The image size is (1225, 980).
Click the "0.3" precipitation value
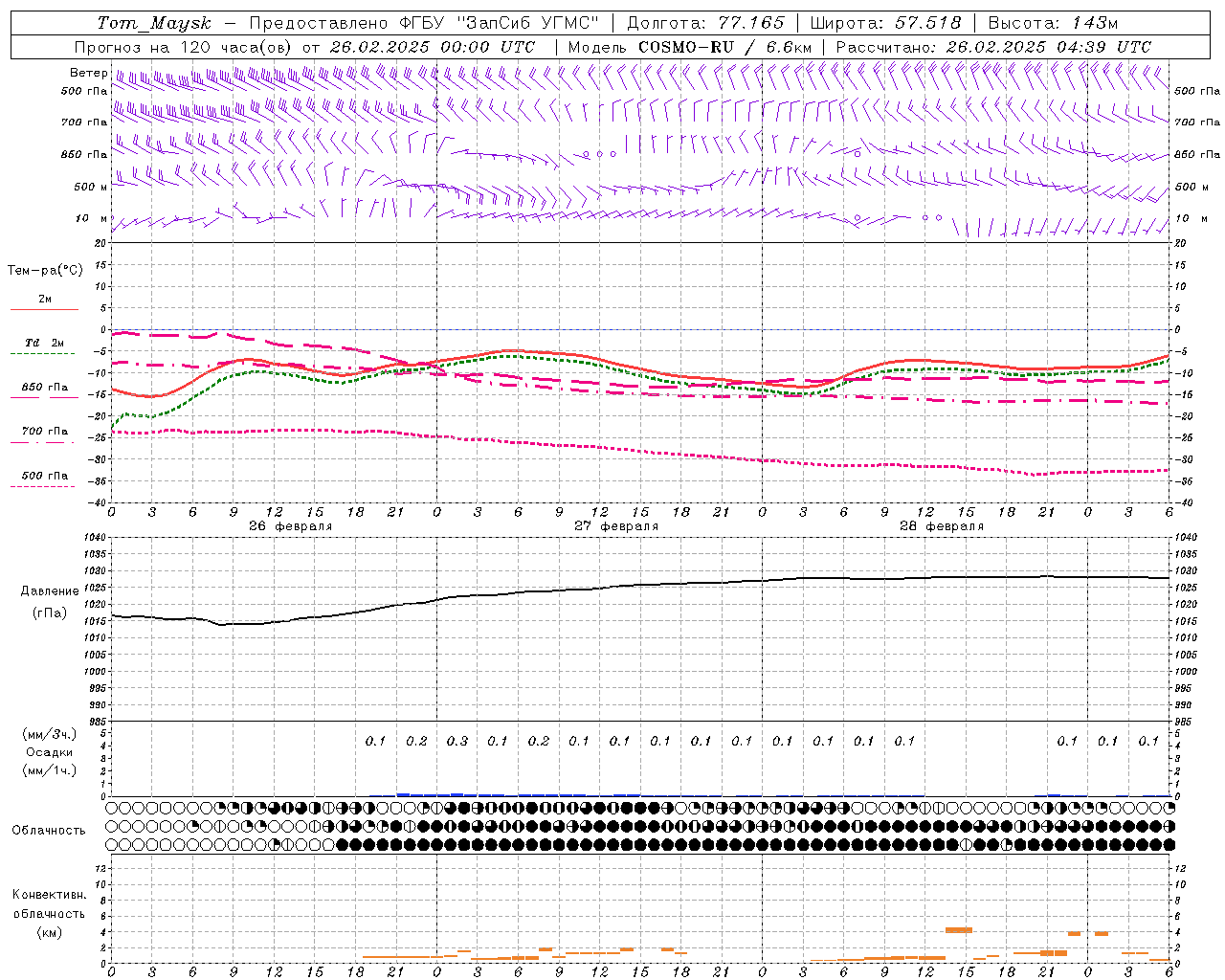[457, 741]
